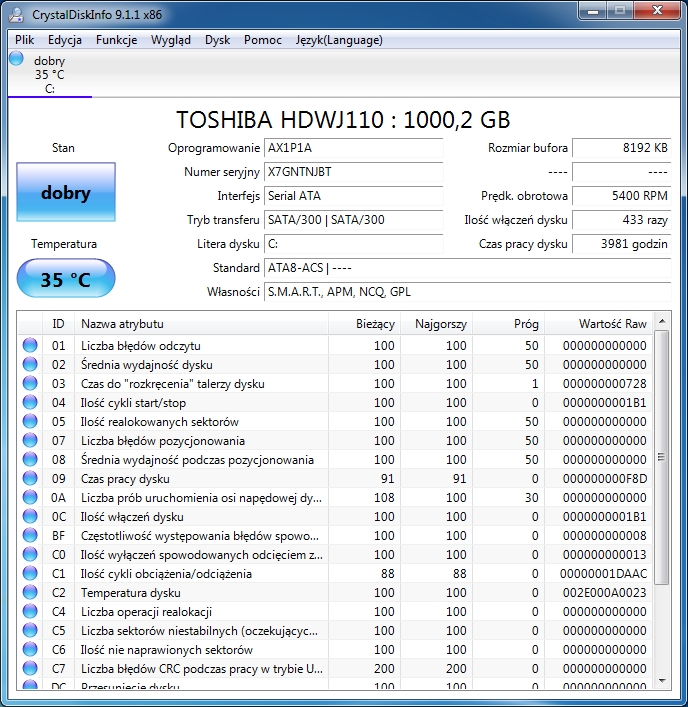Click status orb of attribute 02 row
The image size is (688, 707).
30,364
